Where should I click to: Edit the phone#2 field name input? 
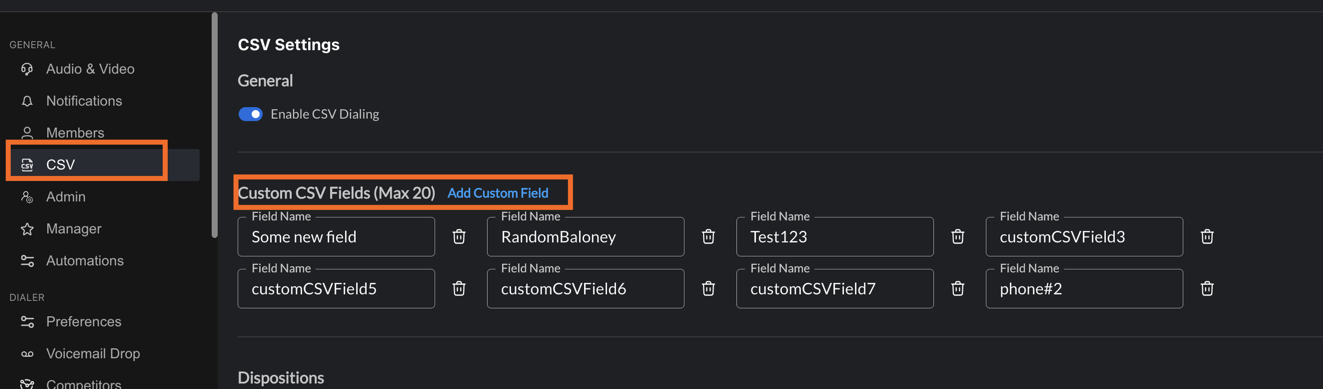pyautogui.click(x=1084, y=289)
